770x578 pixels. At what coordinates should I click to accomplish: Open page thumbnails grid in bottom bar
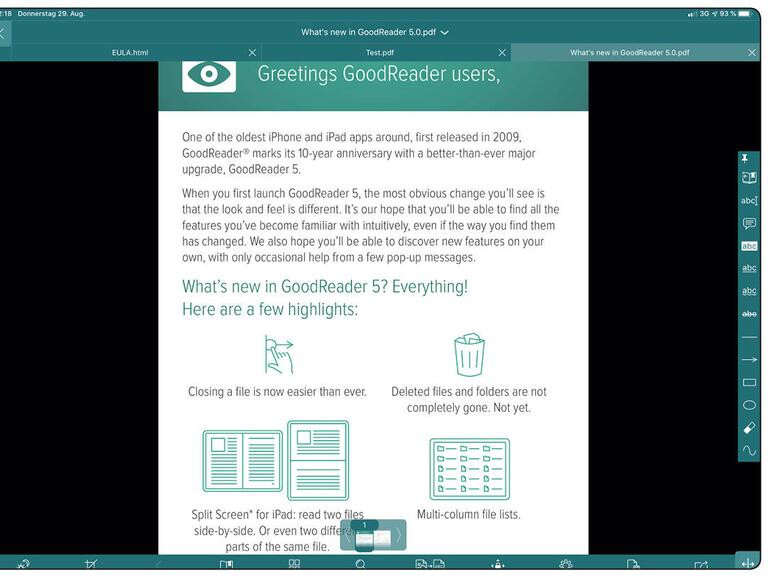[x=294, y=564]
